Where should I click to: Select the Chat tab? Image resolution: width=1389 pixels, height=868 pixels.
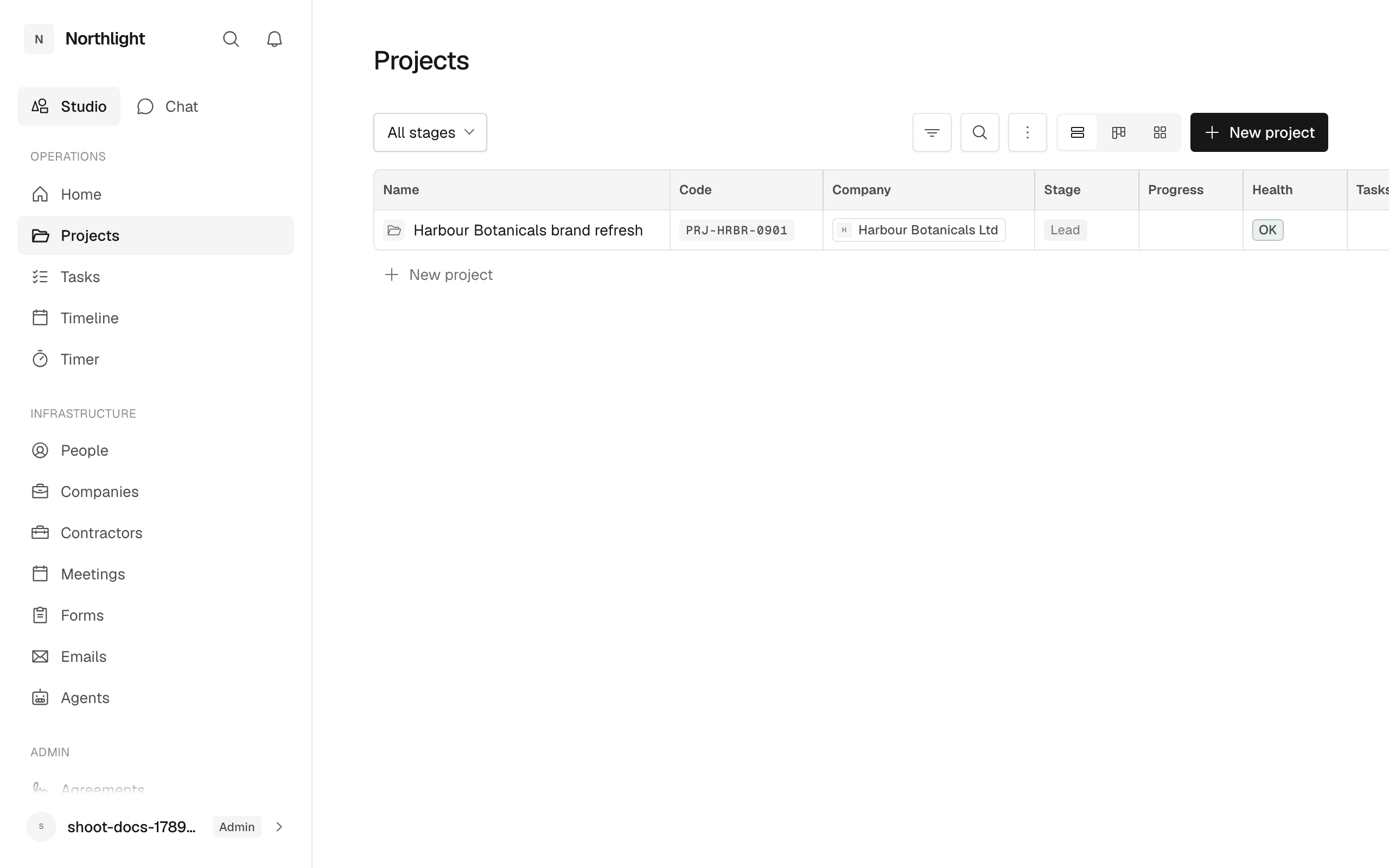click(x=168, y=106)
